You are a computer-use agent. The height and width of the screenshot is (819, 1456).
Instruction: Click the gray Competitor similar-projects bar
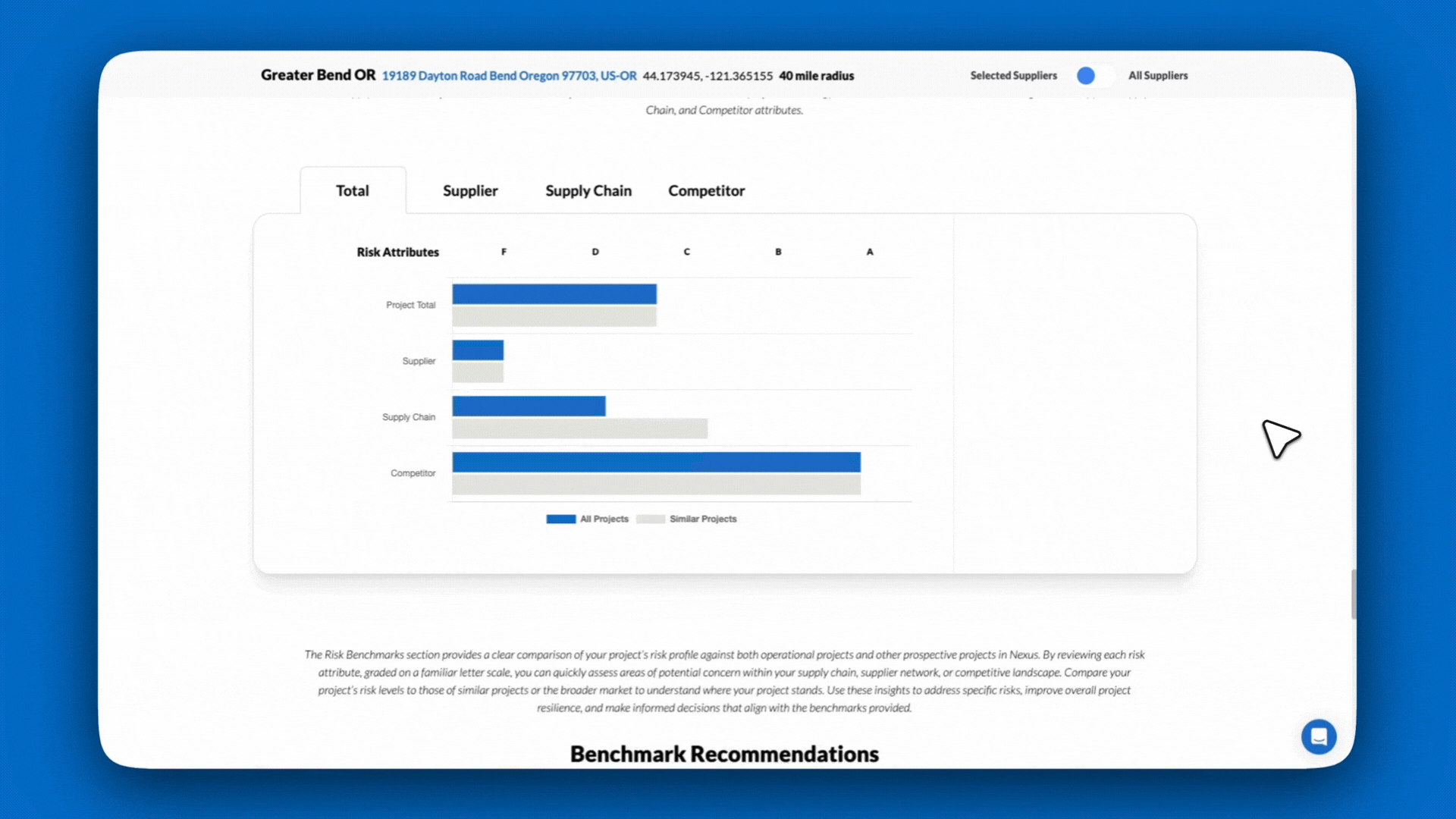pos(656,485)
